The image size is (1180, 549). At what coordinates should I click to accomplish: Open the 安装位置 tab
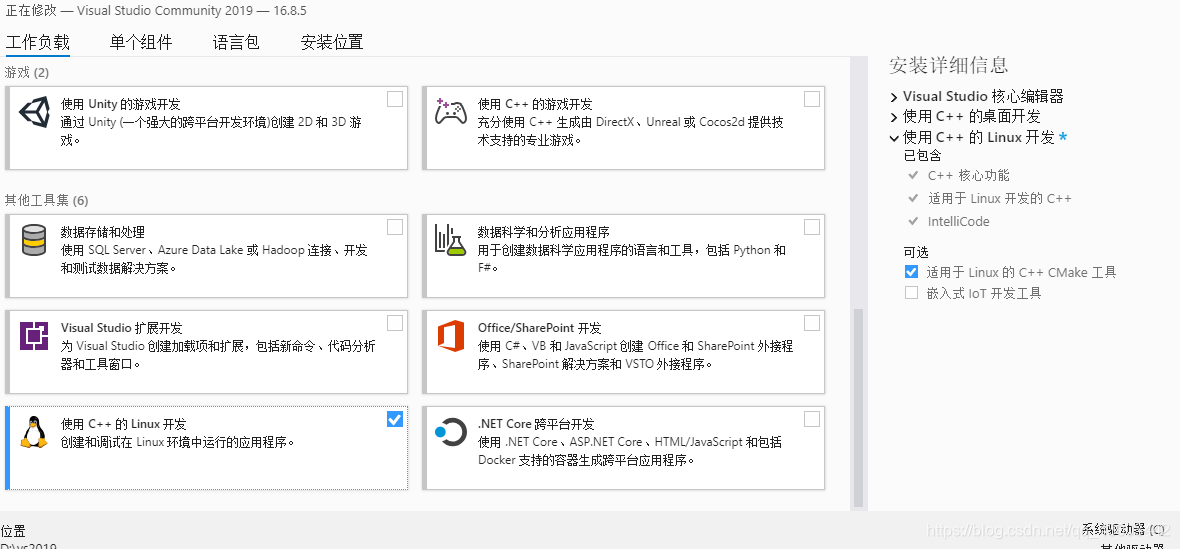332,42
